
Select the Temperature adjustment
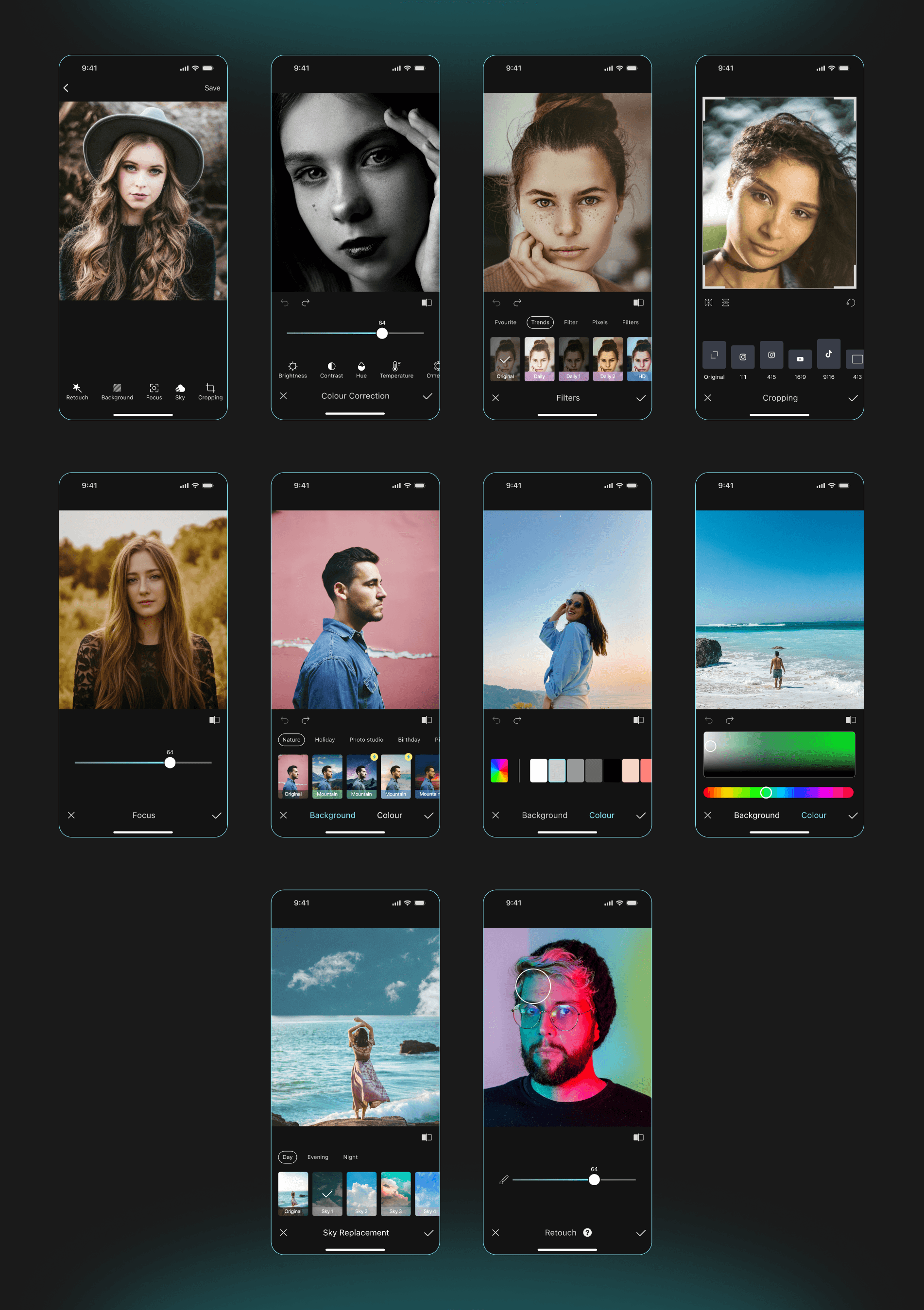click(x=396, y=370)
